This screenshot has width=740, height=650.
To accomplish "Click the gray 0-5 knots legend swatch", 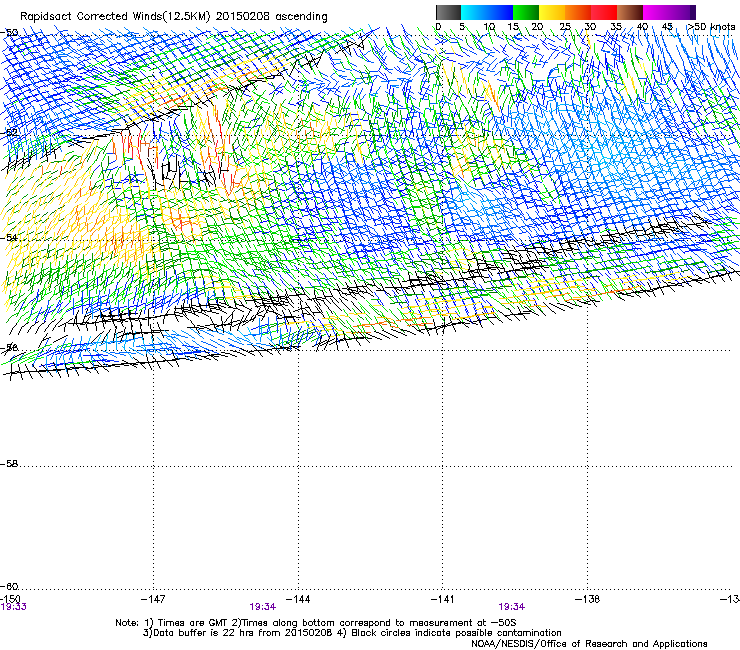I will coord(448,12).
